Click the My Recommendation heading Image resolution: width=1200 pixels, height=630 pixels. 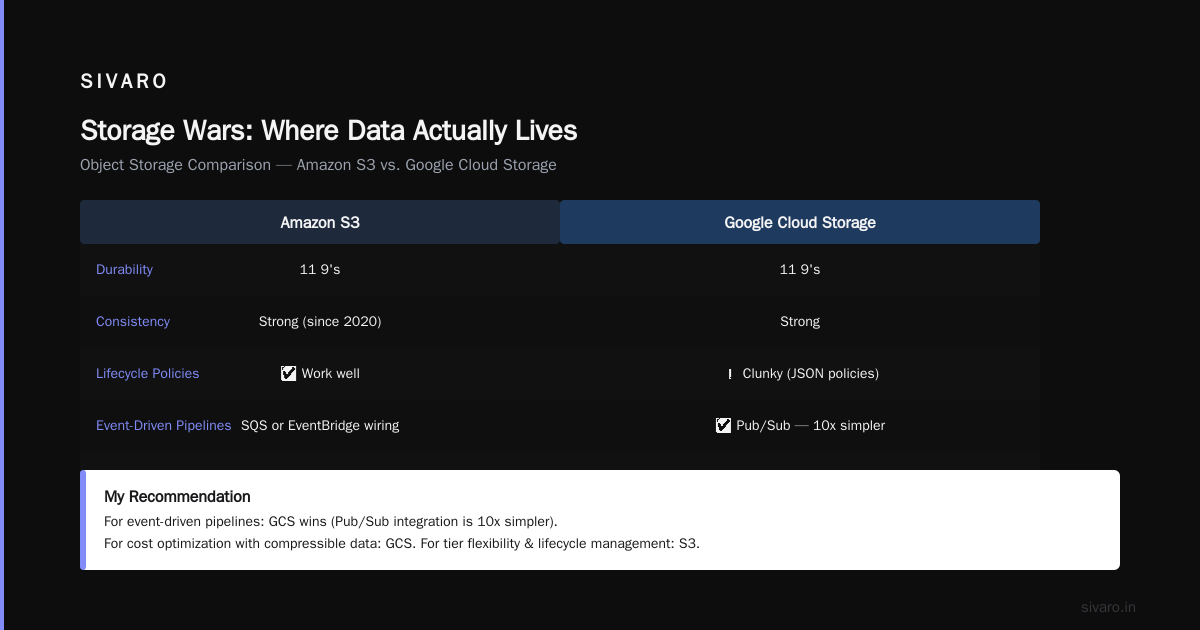click(177, 496)
